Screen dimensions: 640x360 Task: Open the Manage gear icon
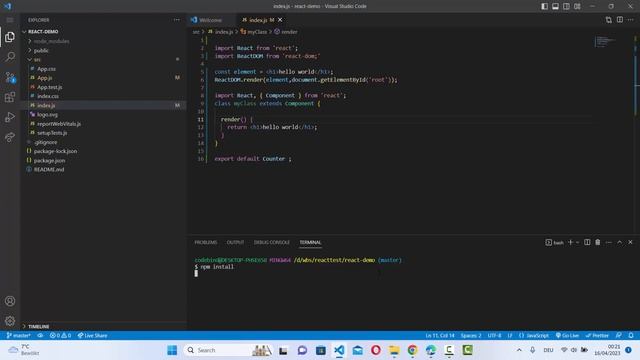(10, 321)
